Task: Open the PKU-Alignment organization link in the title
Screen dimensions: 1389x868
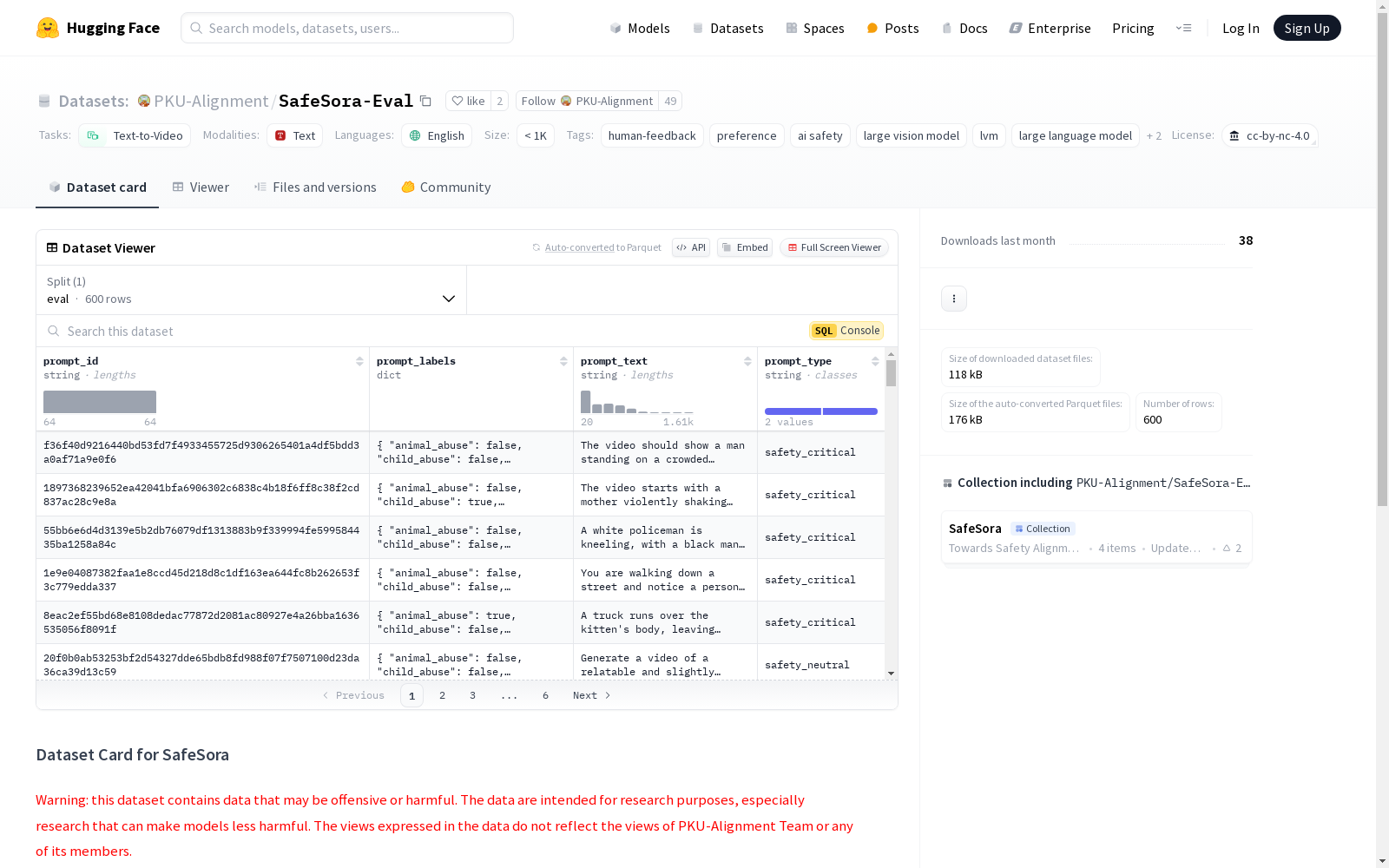Action: [x=211, y=101]
